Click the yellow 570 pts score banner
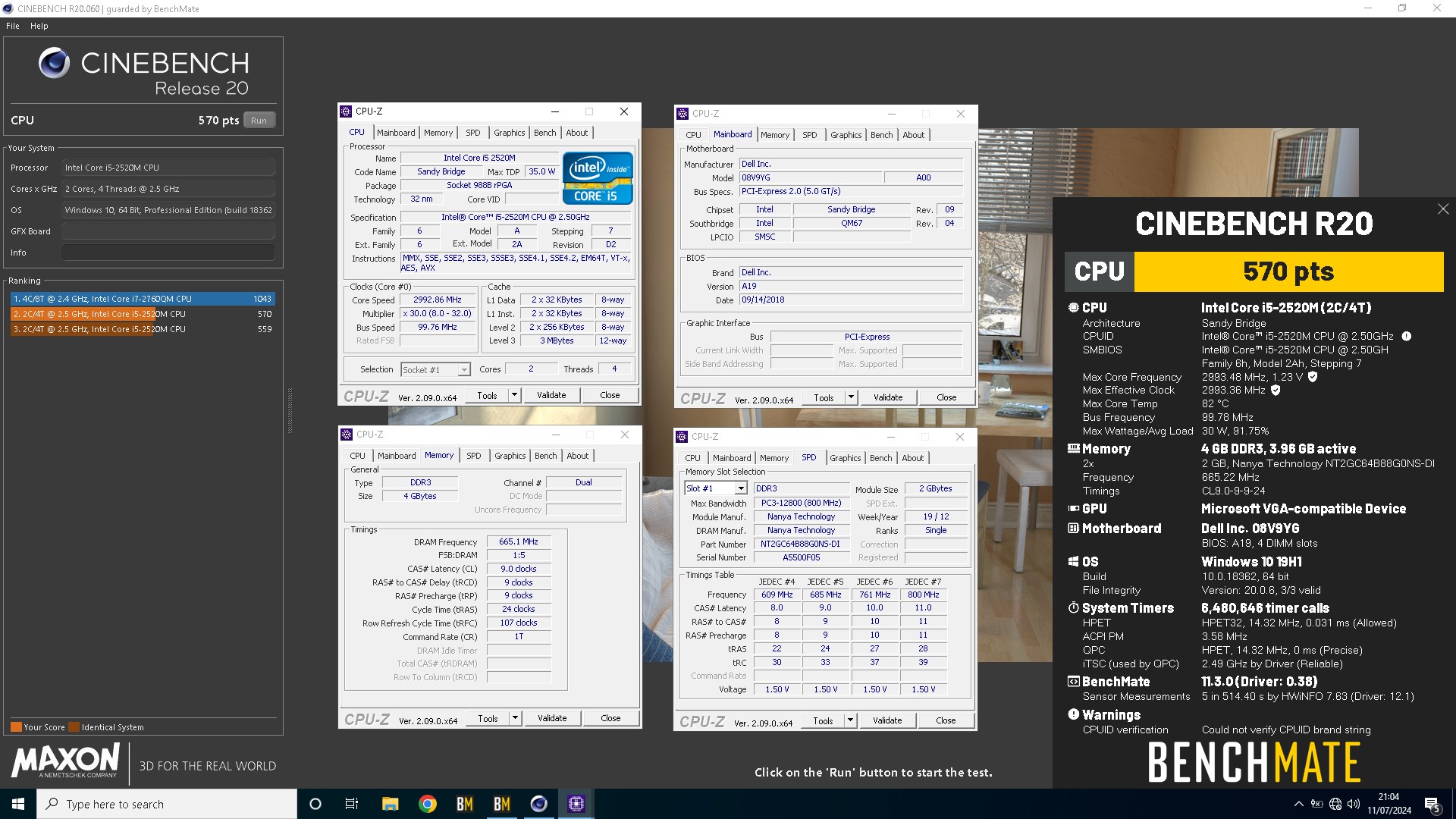The image size is (1456, 819). point(1288,271)
